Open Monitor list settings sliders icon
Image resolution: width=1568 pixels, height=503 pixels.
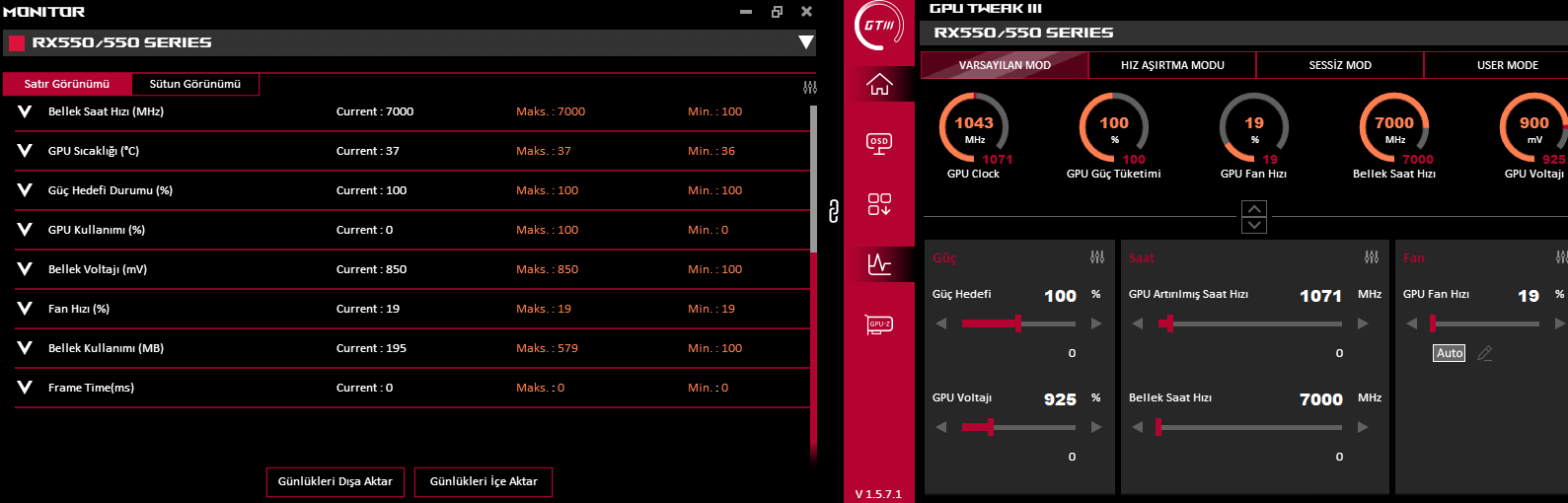810,88
